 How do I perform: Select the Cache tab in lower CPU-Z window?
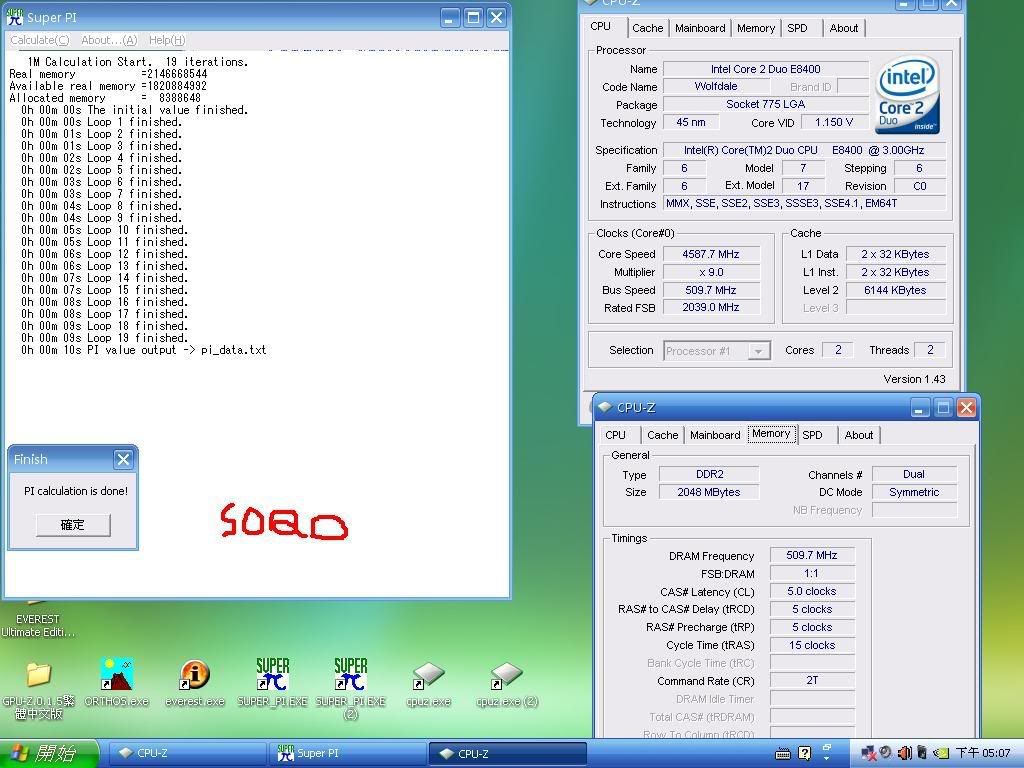[x=662, y=435]
